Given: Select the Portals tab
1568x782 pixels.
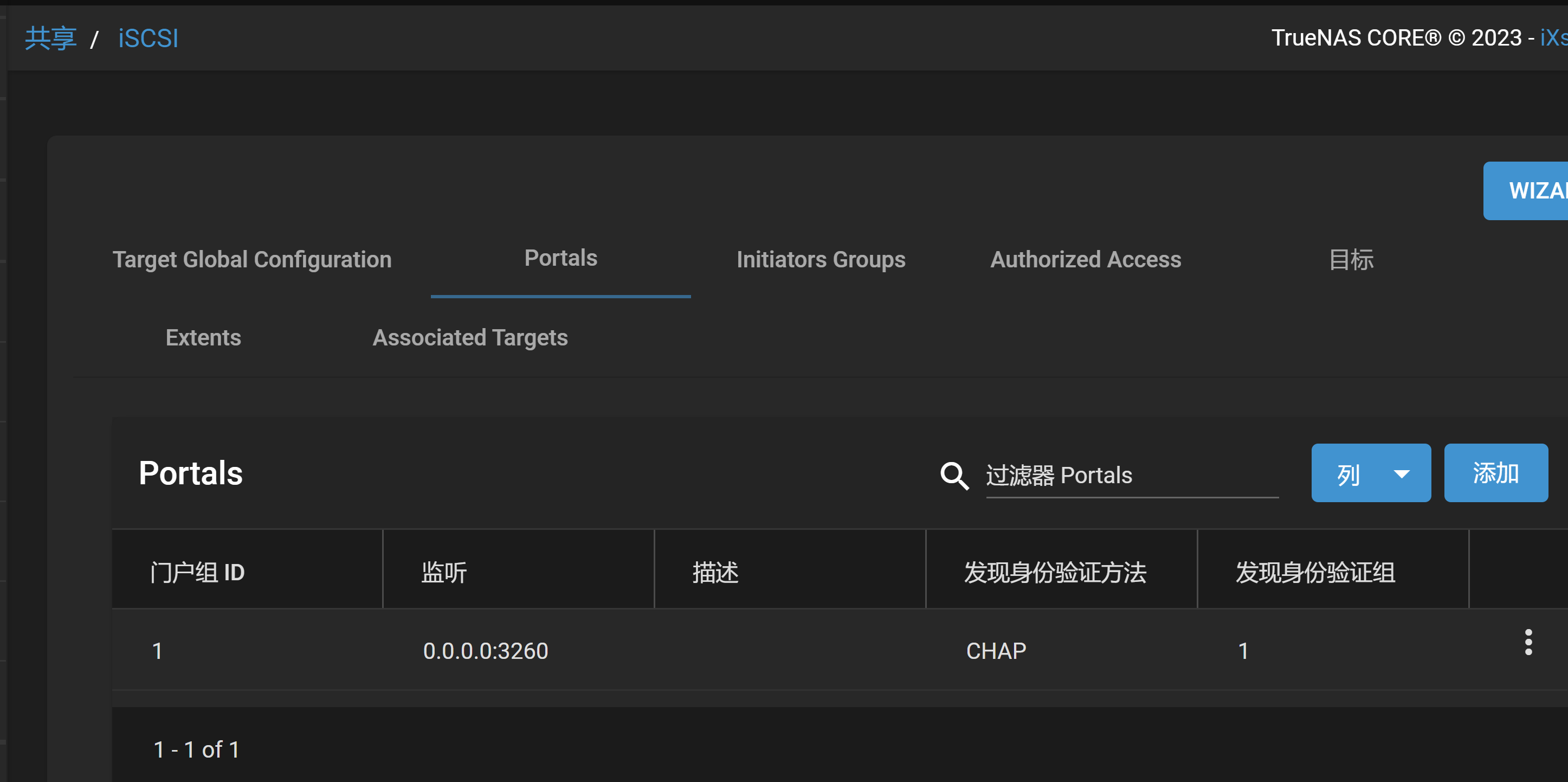Looking at the screenshot, I should 560,258.
